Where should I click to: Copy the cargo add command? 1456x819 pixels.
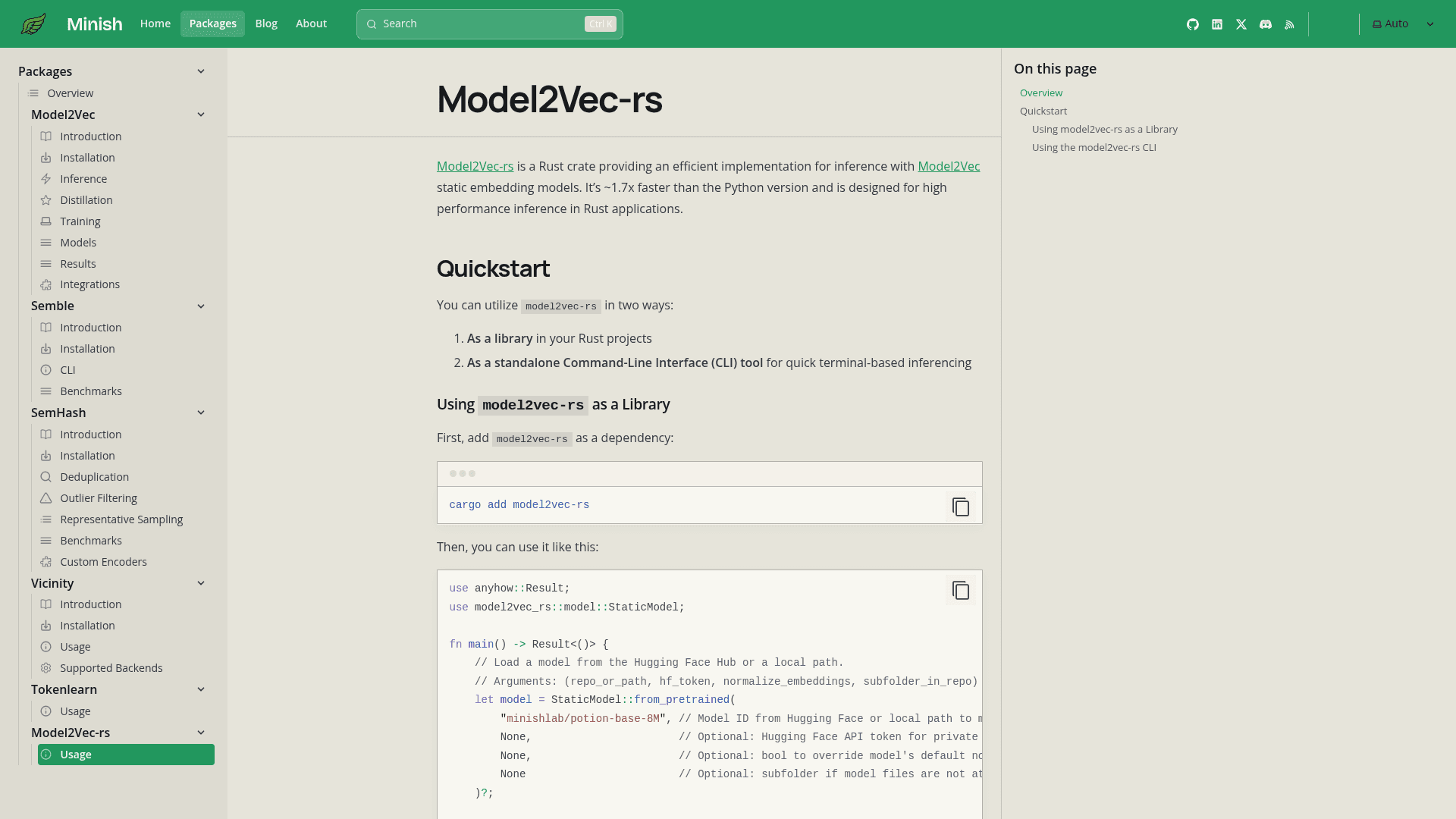(961, 507)
